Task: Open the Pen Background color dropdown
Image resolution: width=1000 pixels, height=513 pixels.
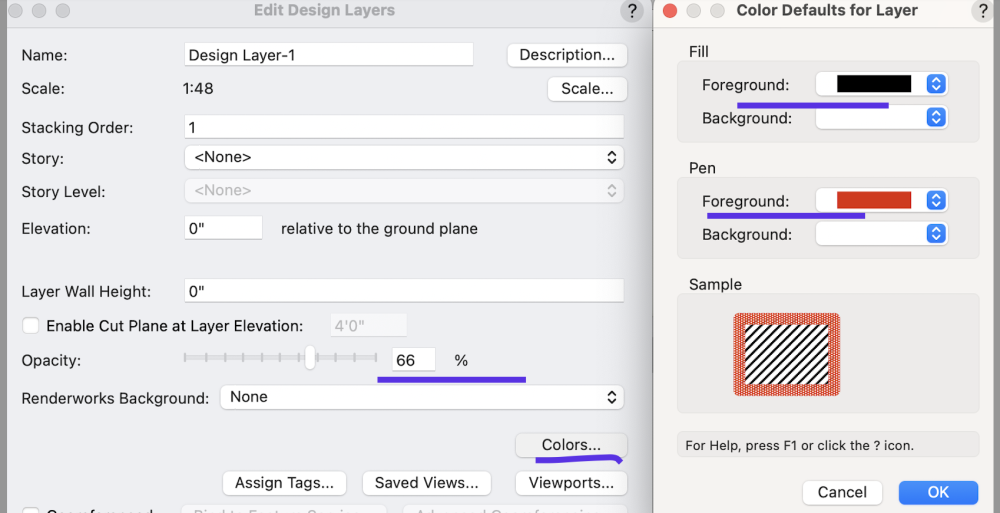Action: point(881,234)
